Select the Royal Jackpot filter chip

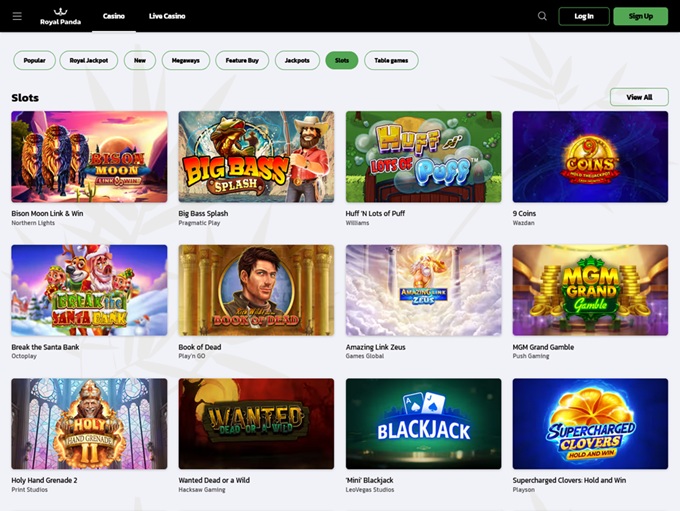click(x=89, y=60)
